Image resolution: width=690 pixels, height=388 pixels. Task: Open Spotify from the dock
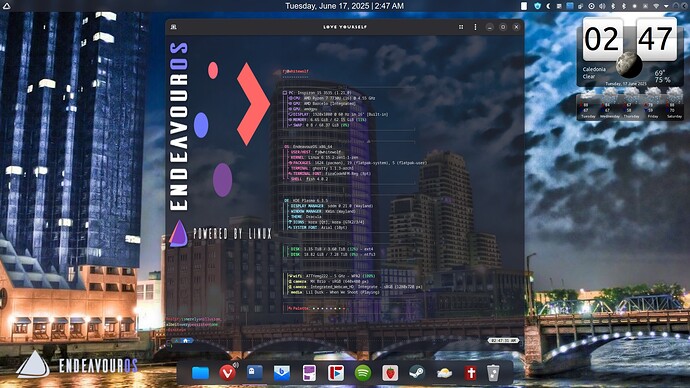(363, 373)
